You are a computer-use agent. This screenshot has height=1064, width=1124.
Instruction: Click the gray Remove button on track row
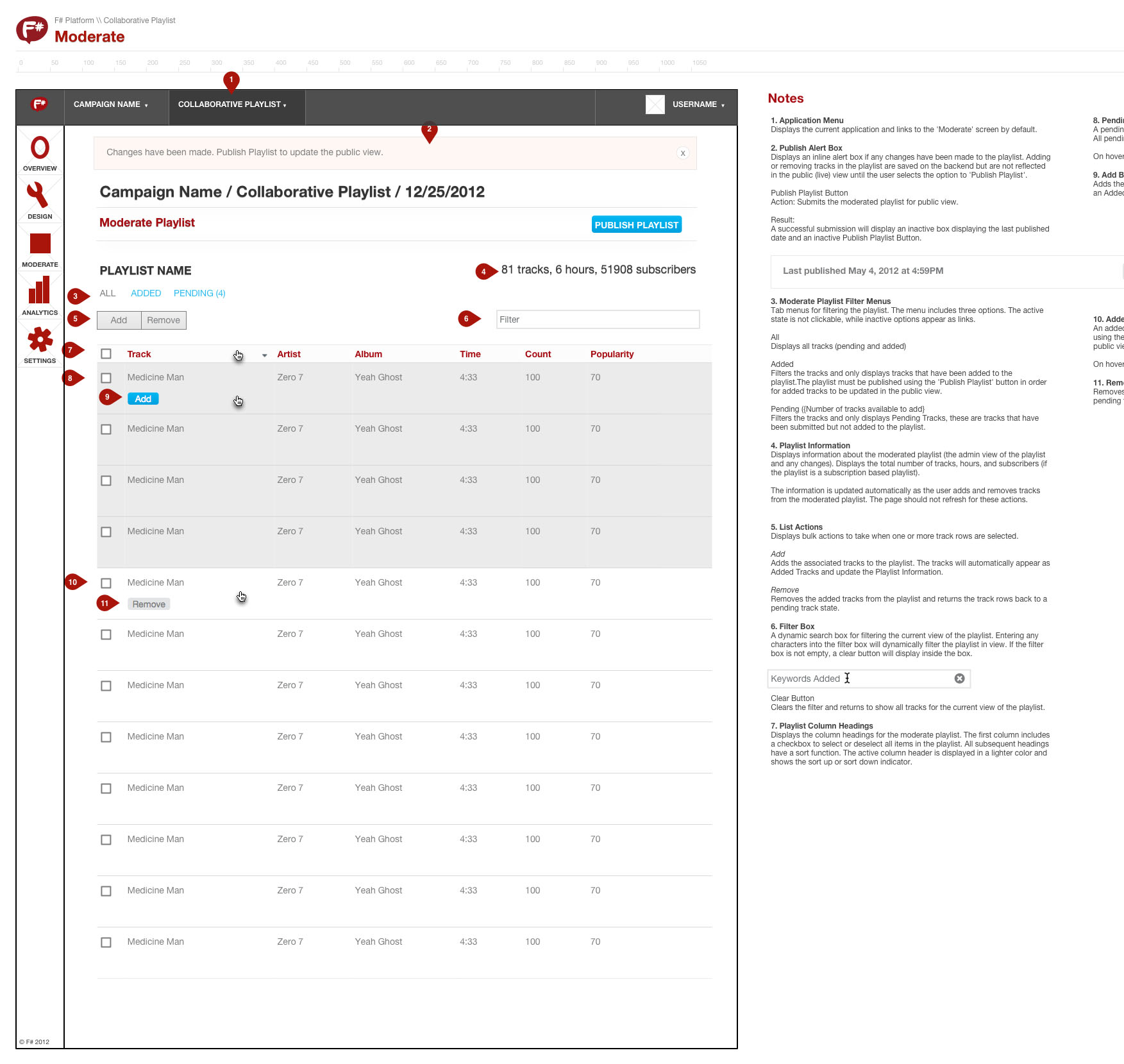click(149, 604)
